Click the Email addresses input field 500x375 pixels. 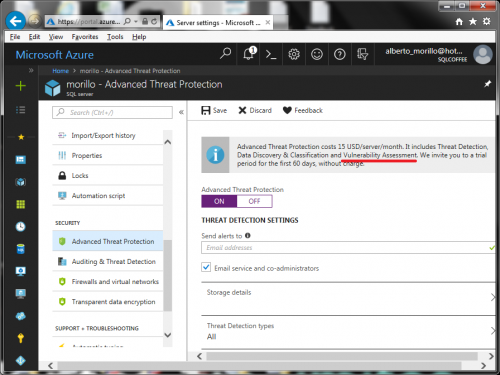click(x=348, y=248)
